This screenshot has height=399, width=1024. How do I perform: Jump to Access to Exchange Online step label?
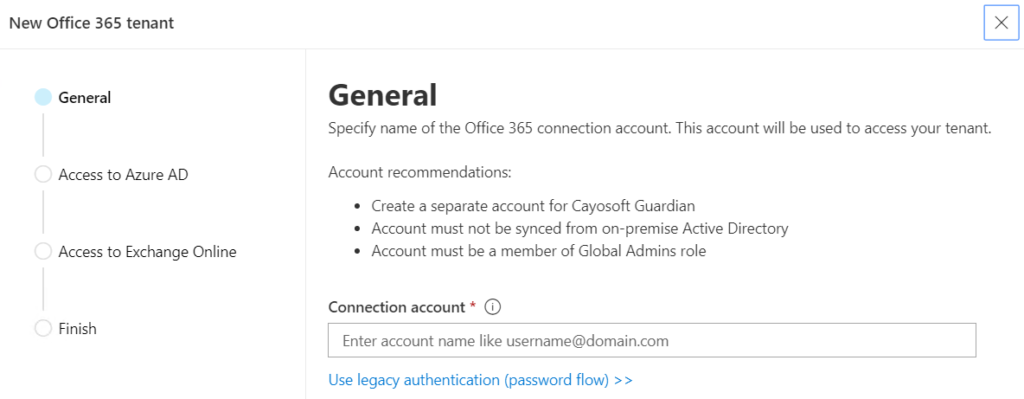point(148,251)
